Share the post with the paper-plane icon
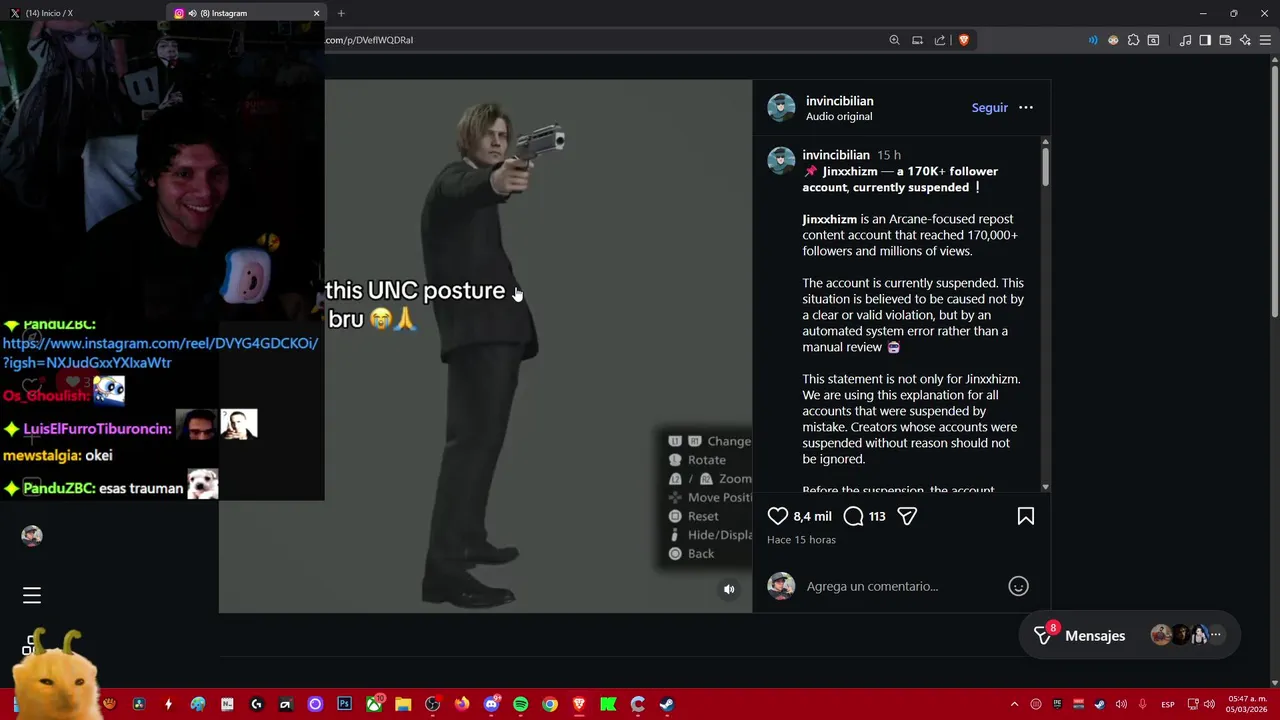 tap(907, 516)
